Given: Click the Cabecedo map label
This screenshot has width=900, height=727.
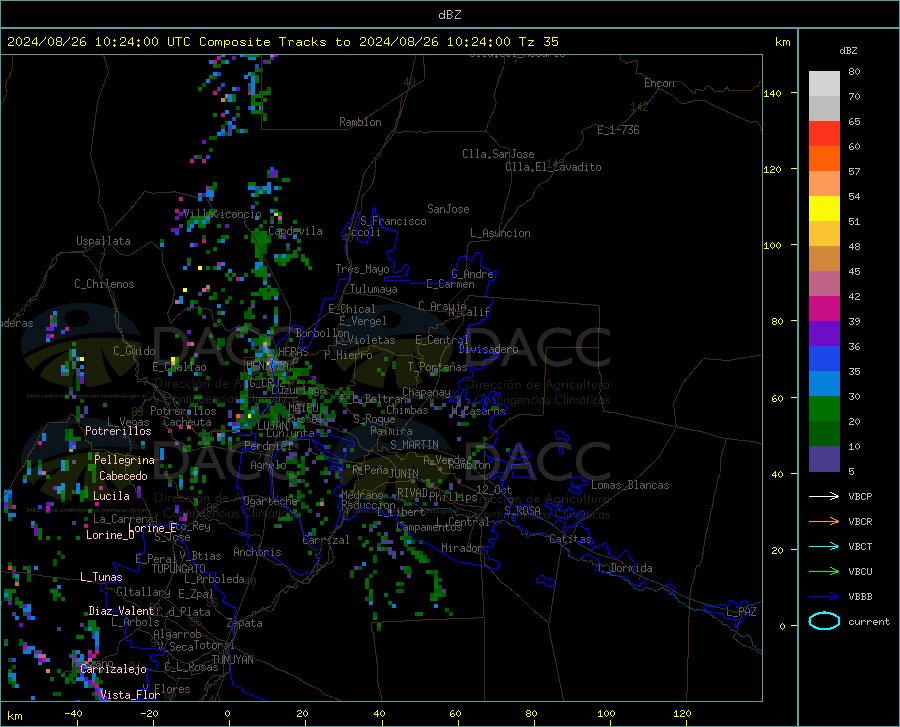Looking at the screenshot, I should [123, 476].
